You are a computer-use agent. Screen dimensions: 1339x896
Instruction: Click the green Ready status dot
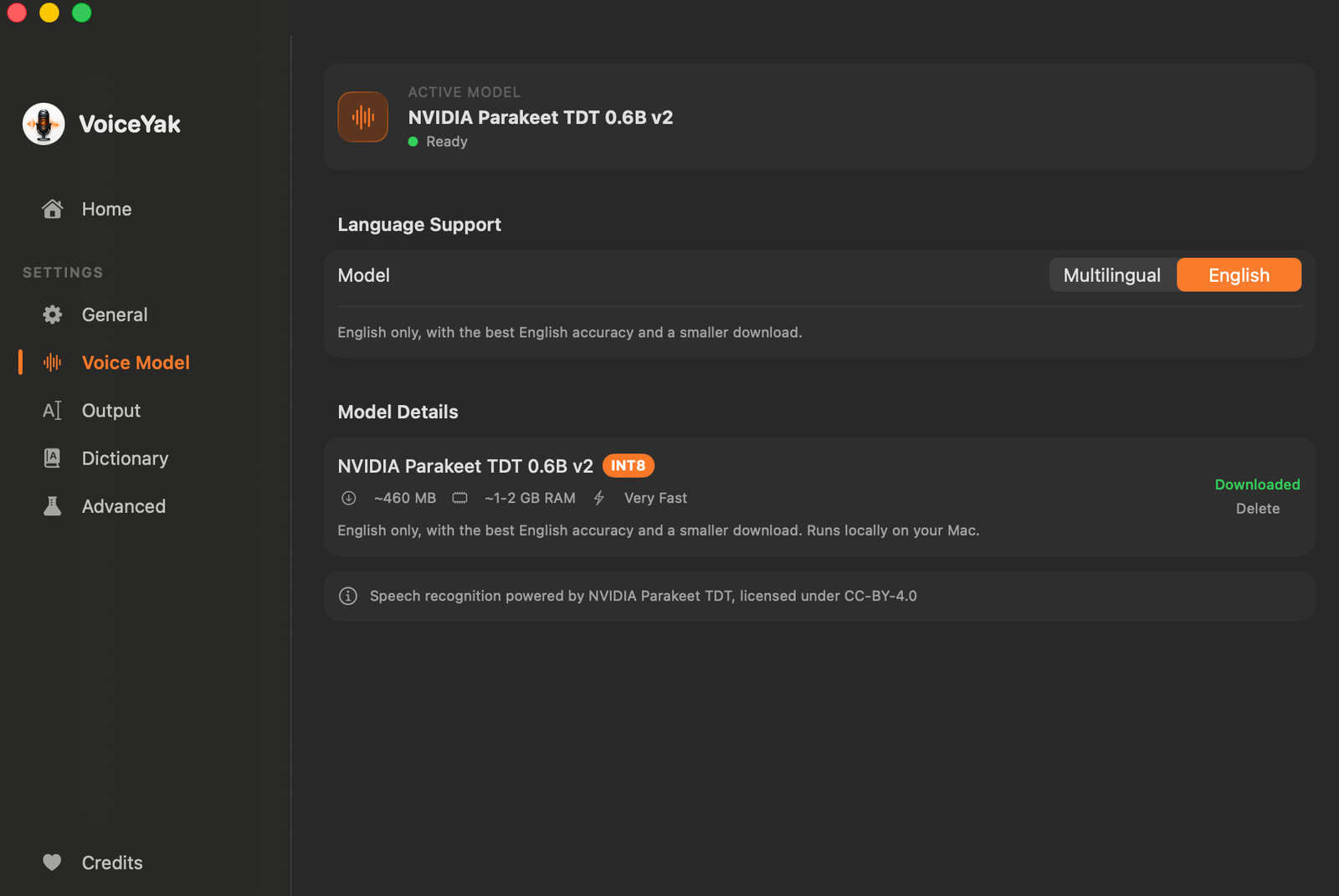click(x=413, y=142)
